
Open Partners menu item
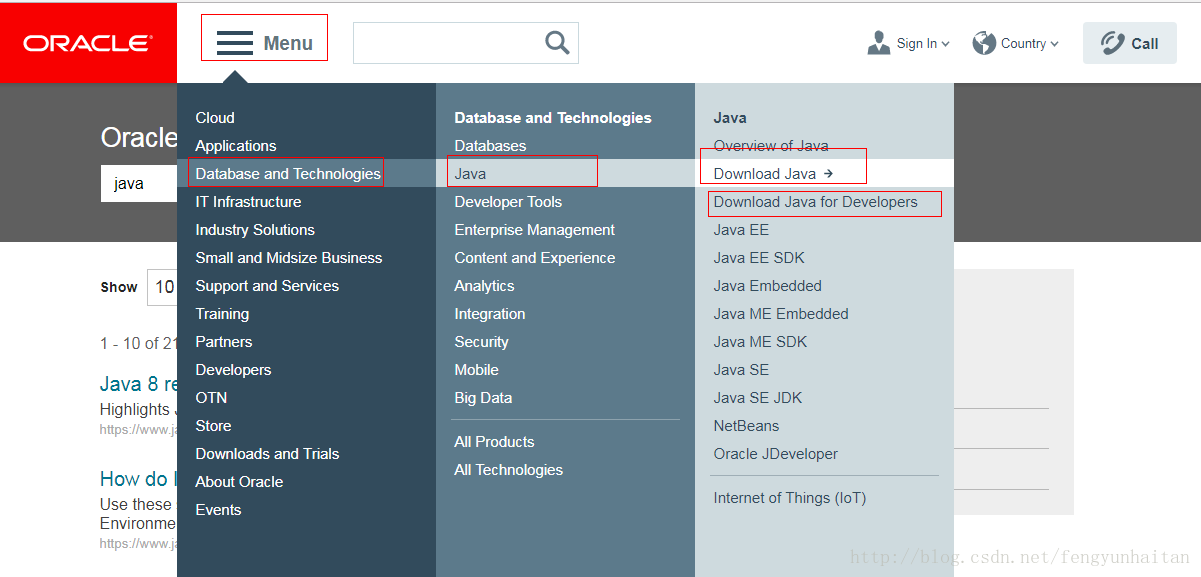coord(224,342)
